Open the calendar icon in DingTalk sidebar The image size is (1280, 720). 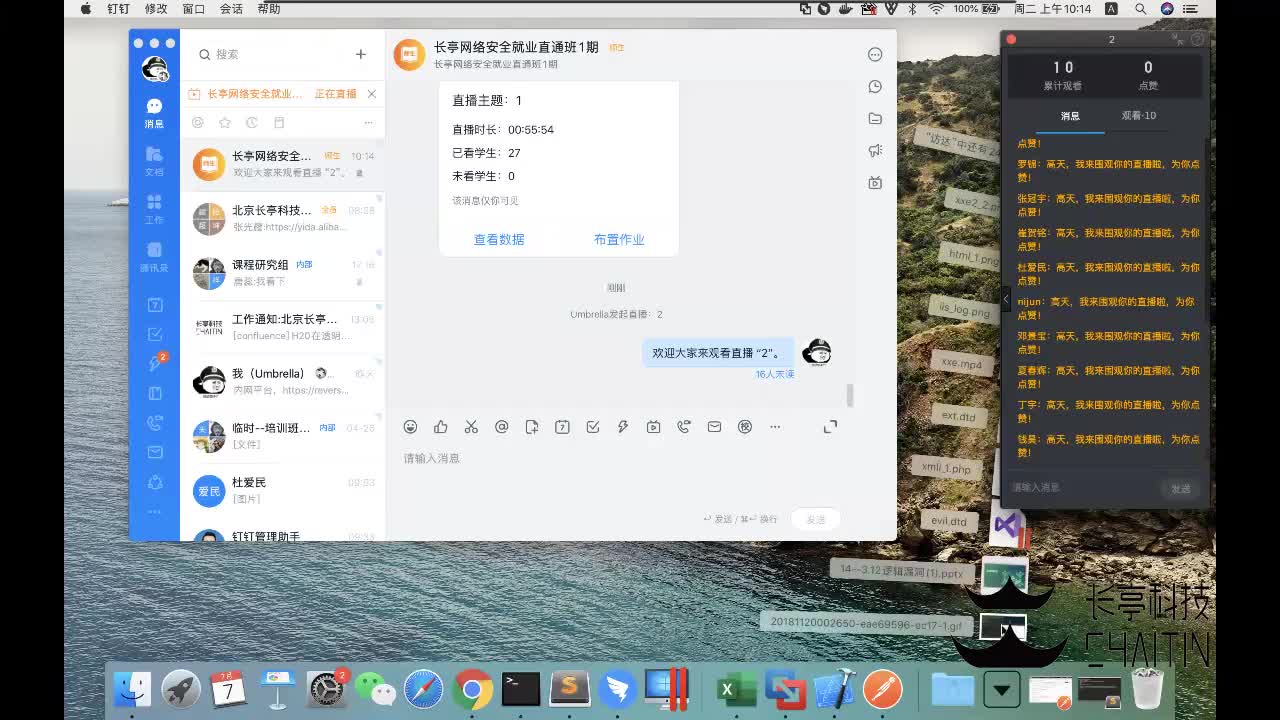coord(155,305)
